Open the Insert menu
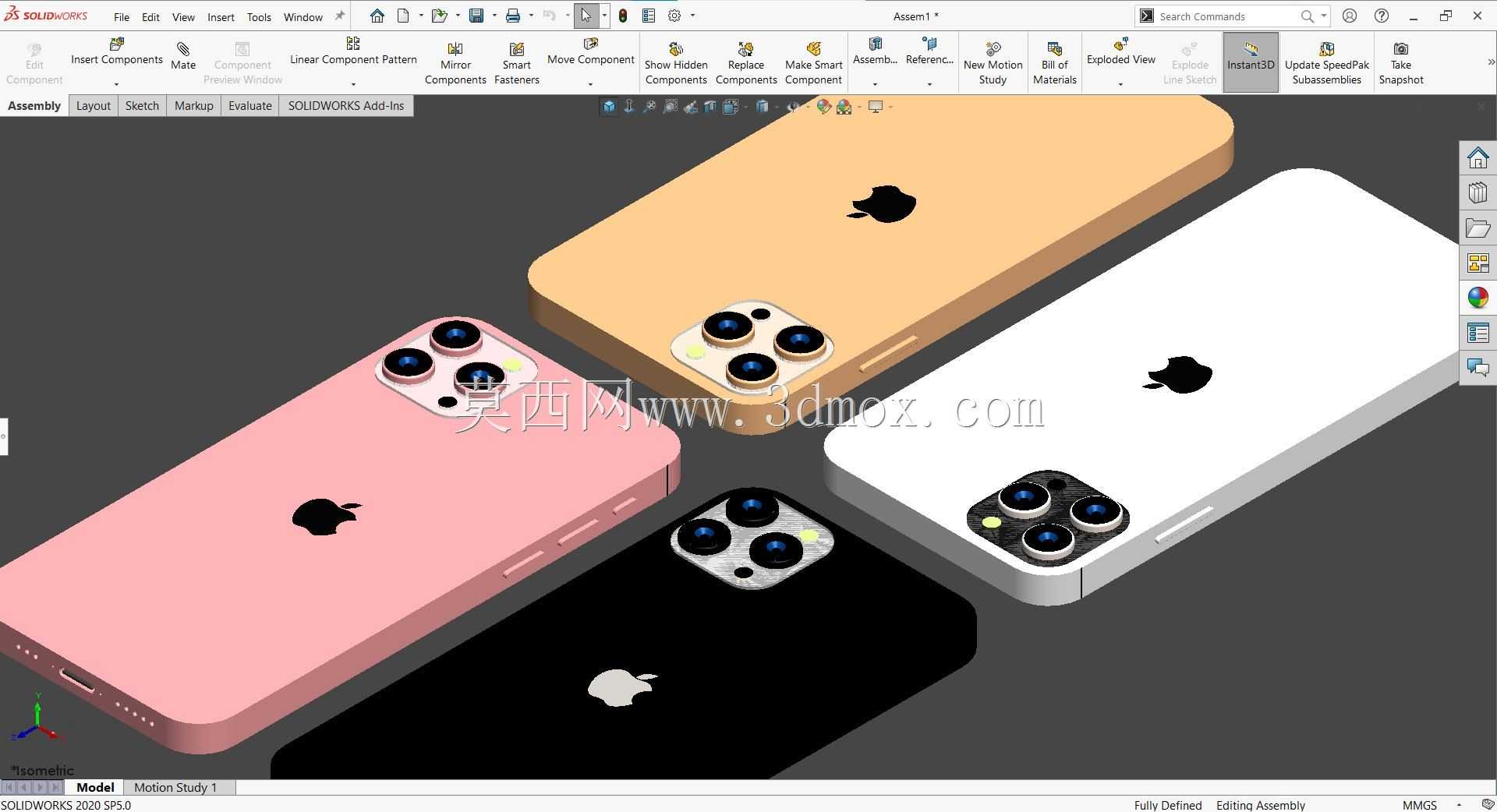1497x812 pixels. pyautogui.click(x=221, y=16)
